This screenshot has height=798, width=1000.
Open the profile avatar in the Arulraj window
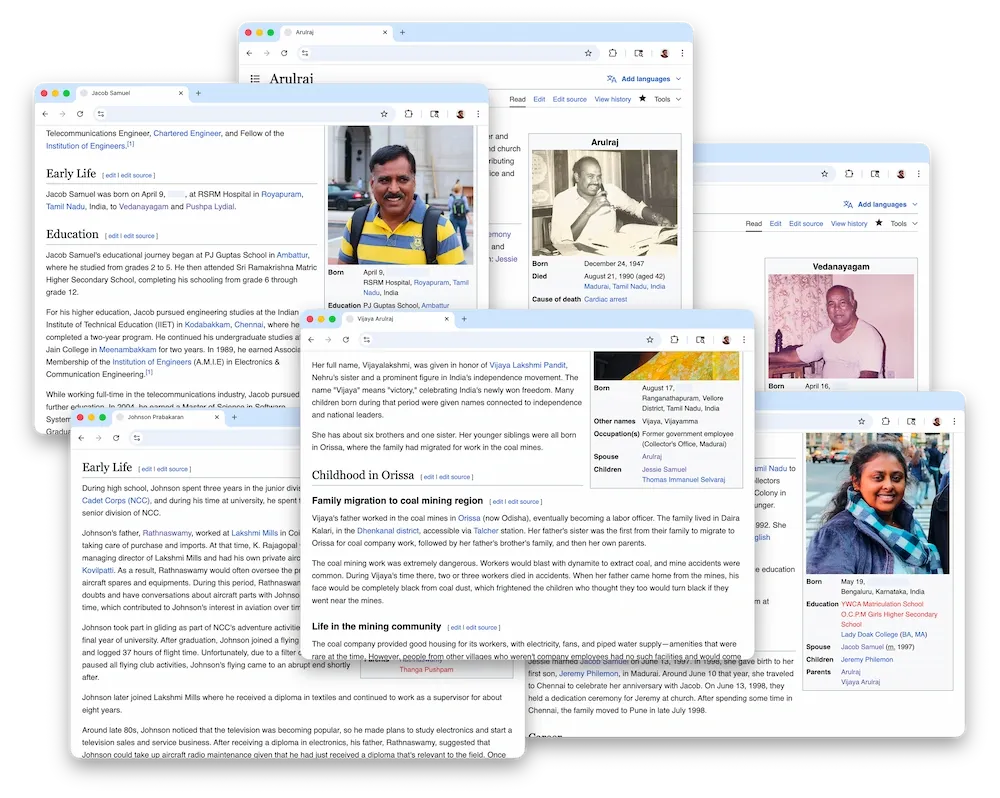665,54
